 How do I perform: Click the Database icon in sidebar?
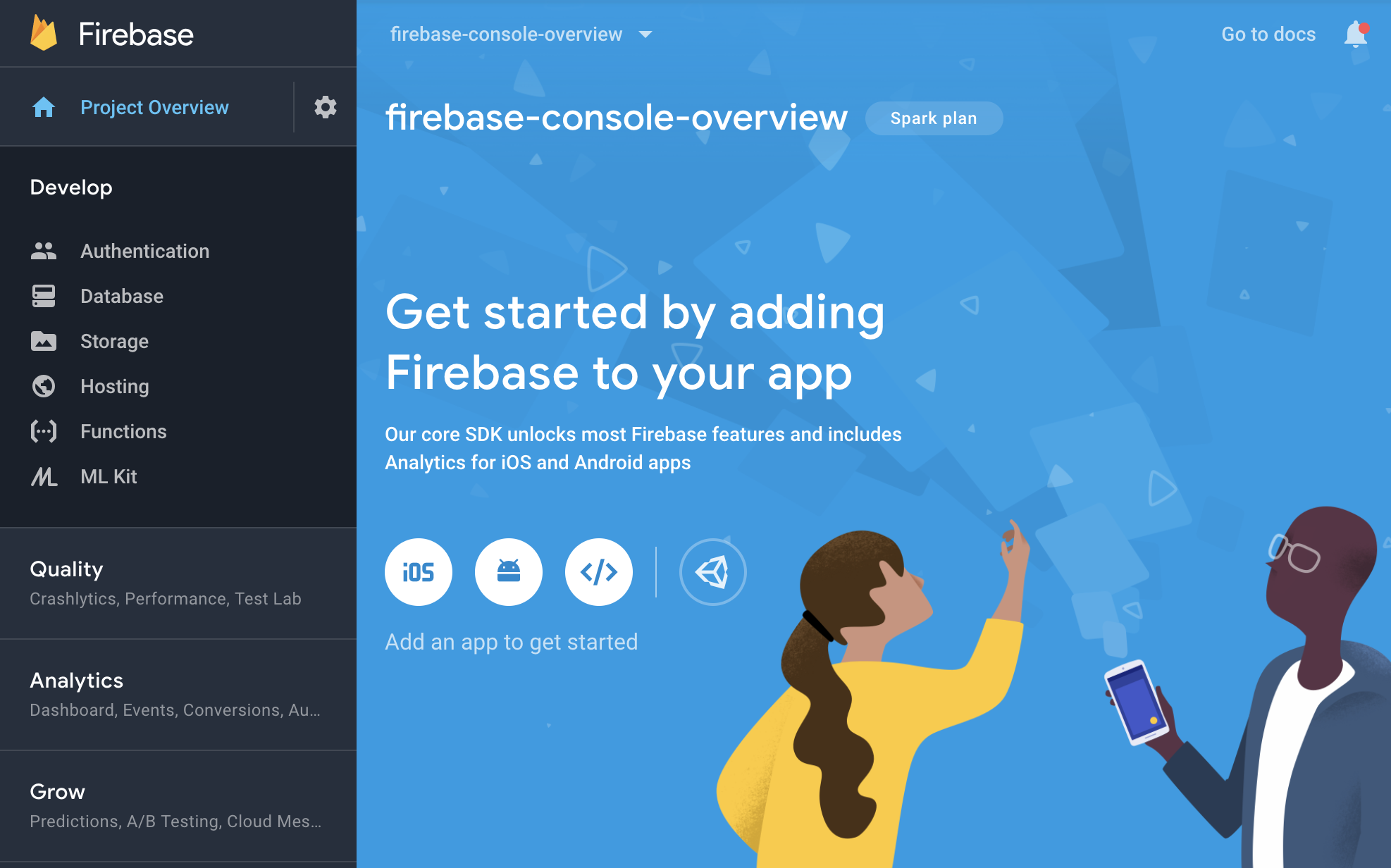point(42,296)
